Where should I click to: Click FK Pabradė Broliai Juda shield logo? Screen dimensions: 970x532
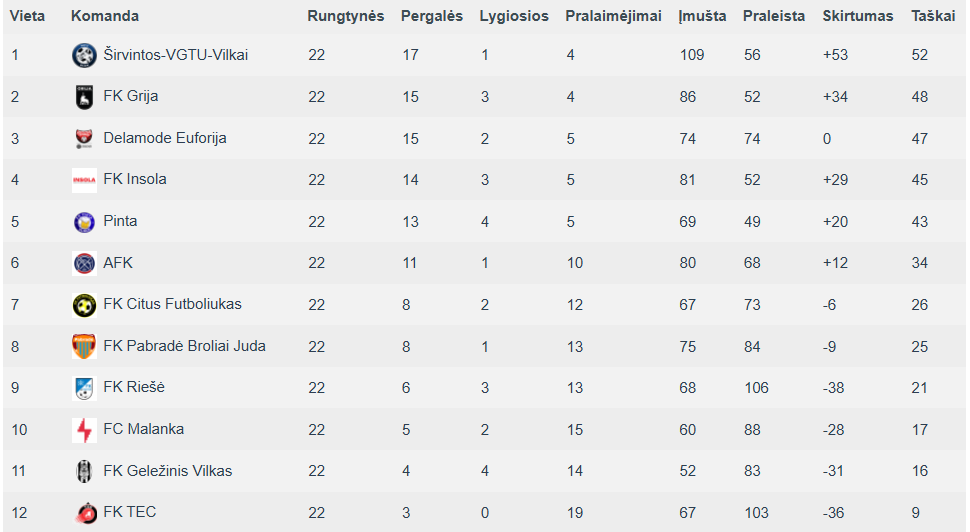point(84,346)
